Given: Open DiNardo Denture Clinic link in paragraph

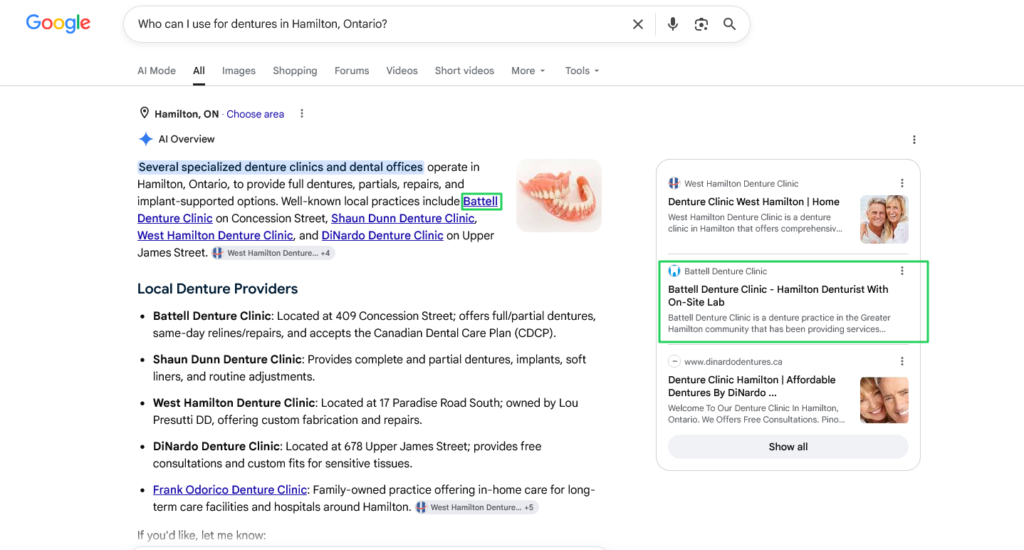Looking at the screenshot, I should (x=382, y=235).
